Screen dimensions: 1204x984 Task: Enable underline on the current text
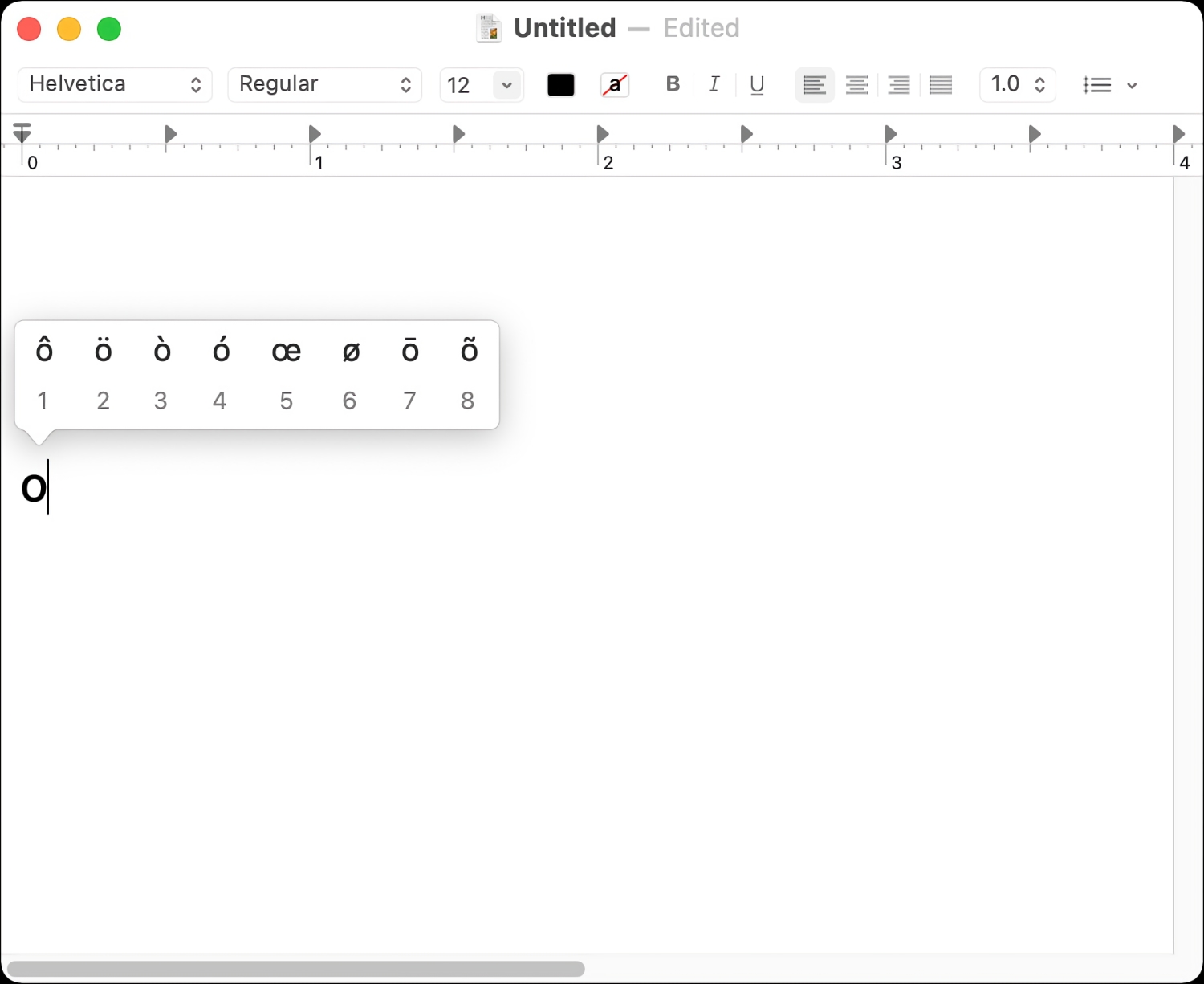point(755,84)
